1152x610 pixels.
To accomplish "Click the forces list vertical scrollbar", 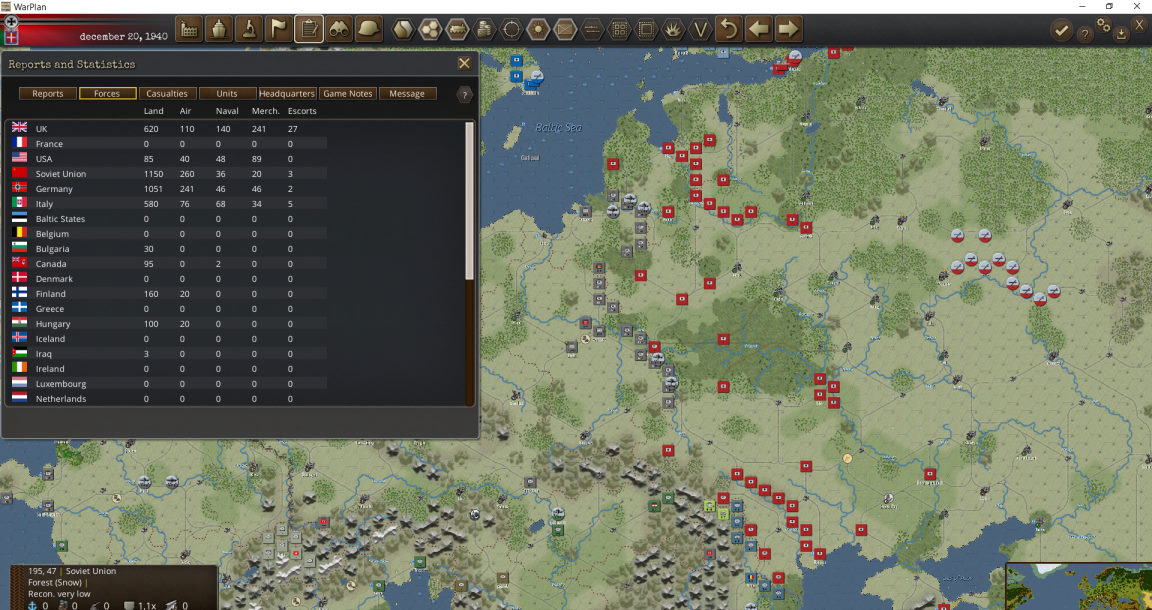I will (470, 201).
